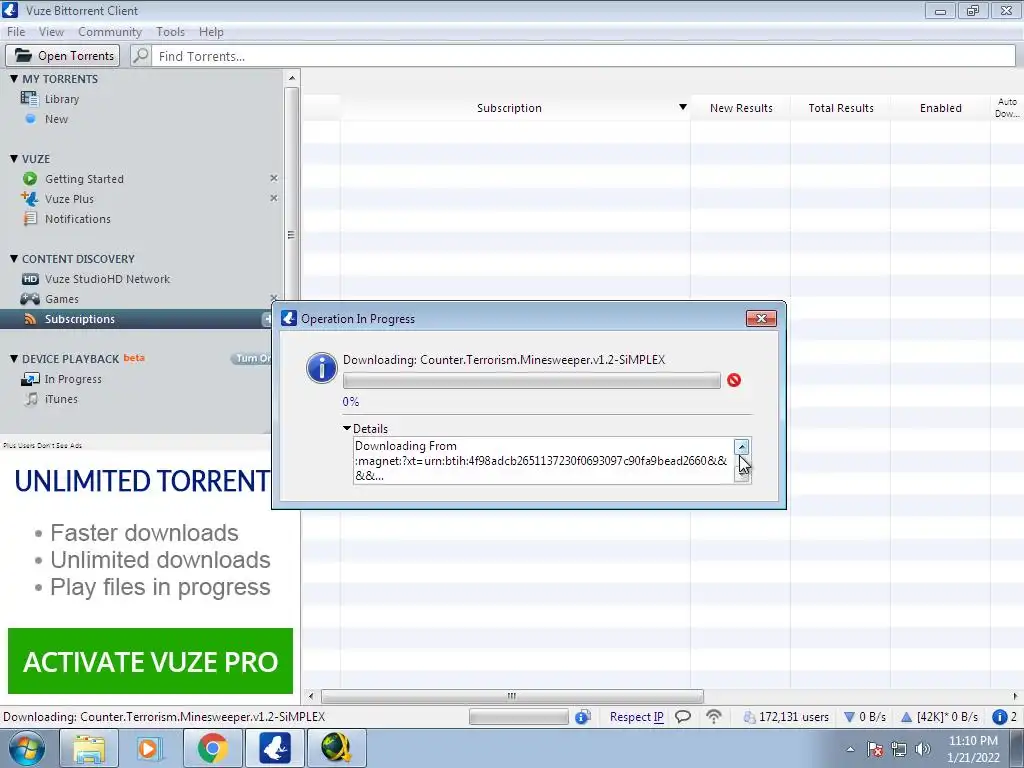Viewport: 1024px width, 768px height.
Task: Click the details box scroll up arrow
Action: [x=742, y=446]
